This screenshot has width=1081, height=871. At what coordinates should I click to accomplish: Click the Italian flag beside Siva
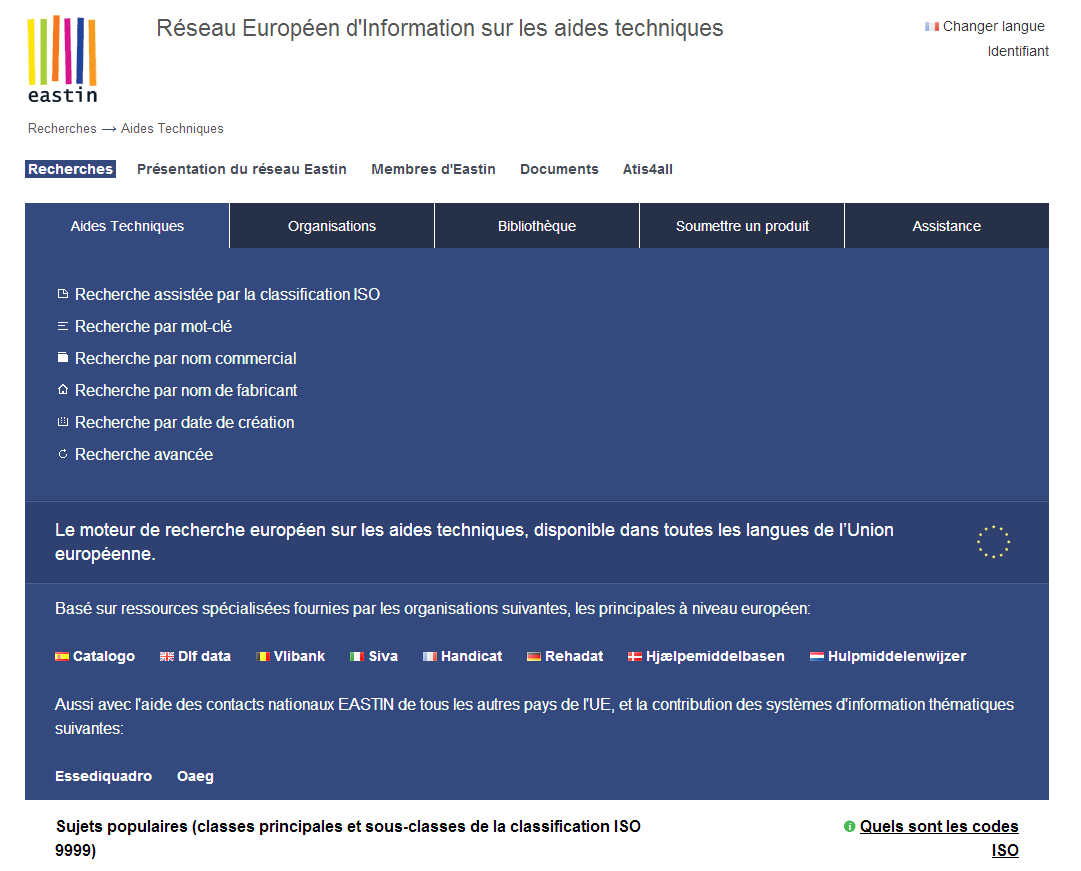click(357, 657)
